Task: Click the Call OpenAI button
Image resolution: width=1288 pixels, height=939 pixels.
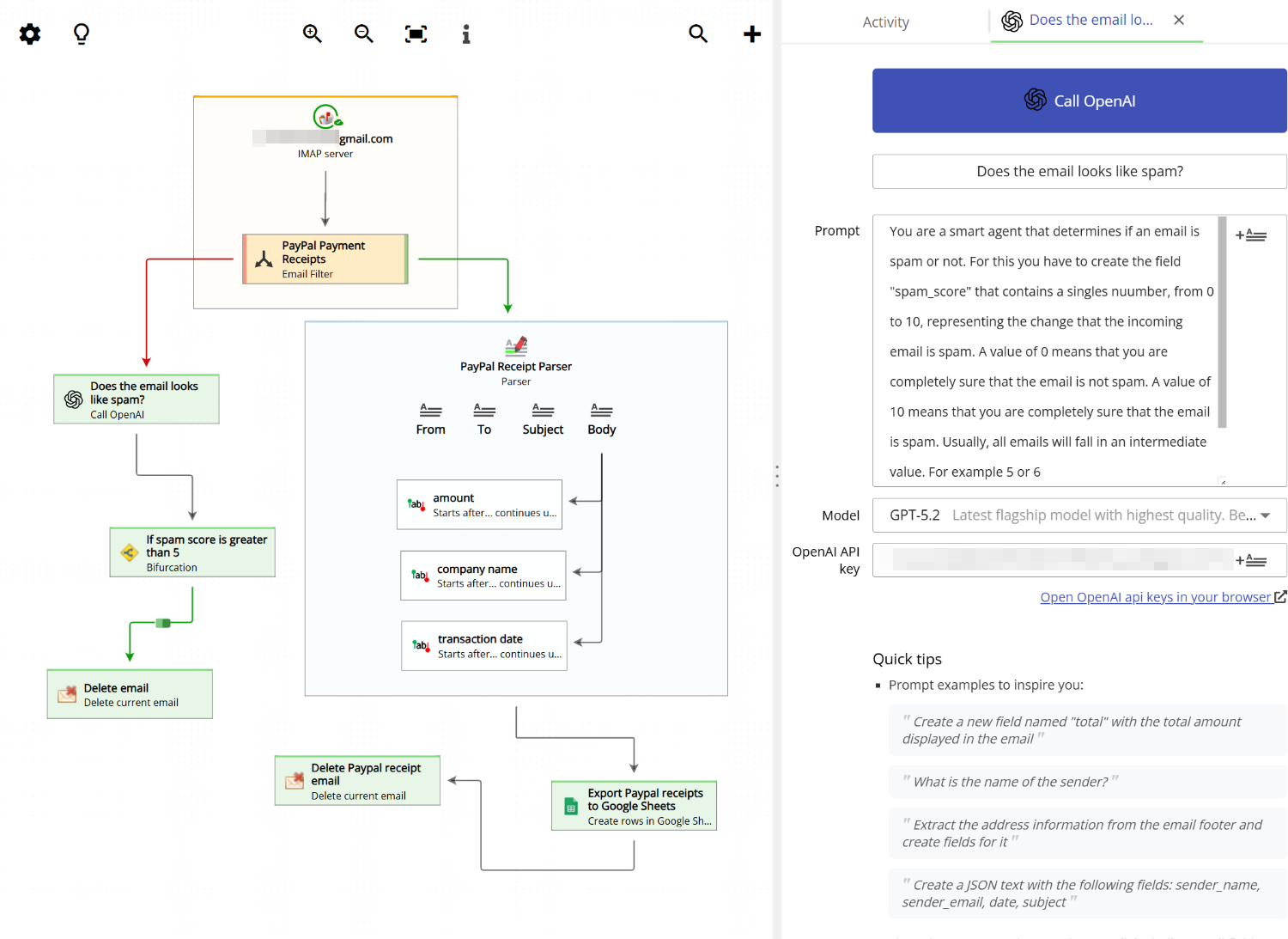Action: point(1078,101)
